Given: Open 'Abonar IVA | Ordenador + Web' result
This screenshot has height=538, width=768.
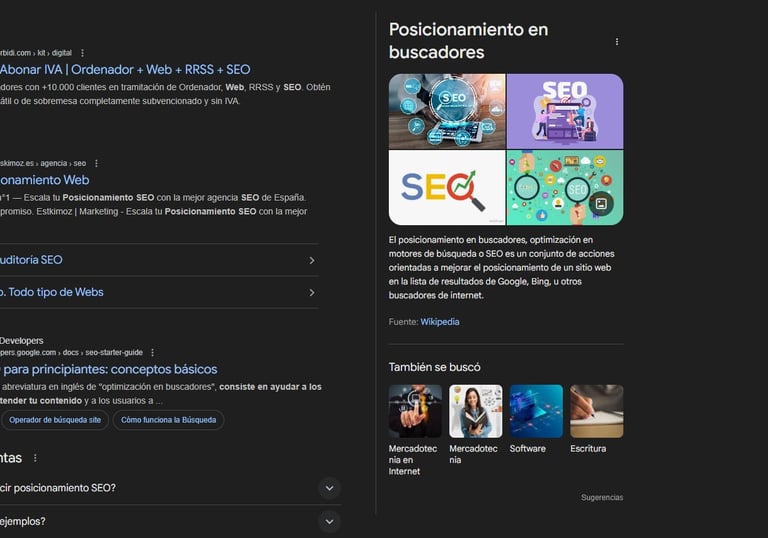Looking at the screenshot, I should pos(125,70).
